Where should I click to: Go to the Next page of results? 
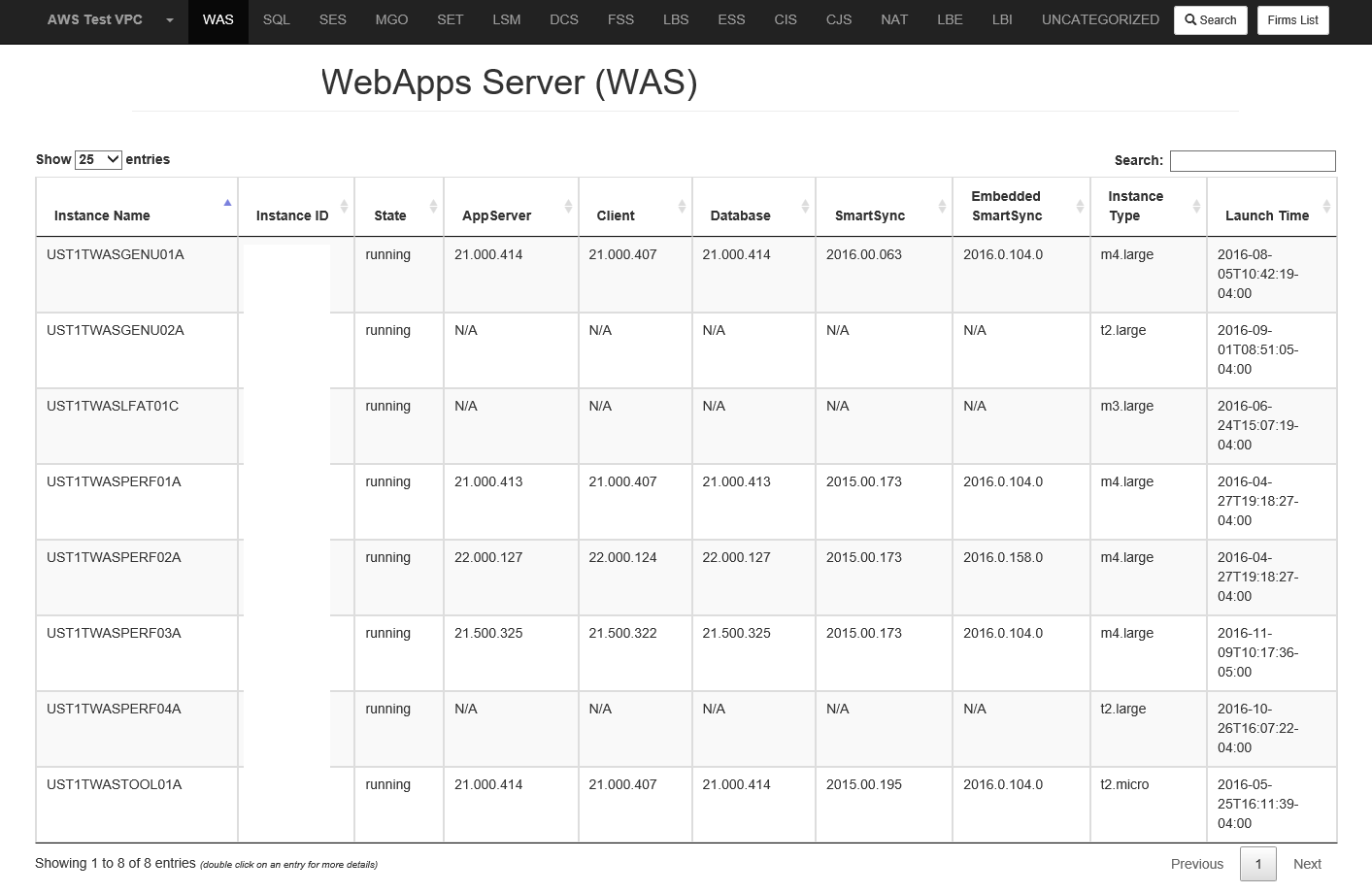click(1307, 863)
